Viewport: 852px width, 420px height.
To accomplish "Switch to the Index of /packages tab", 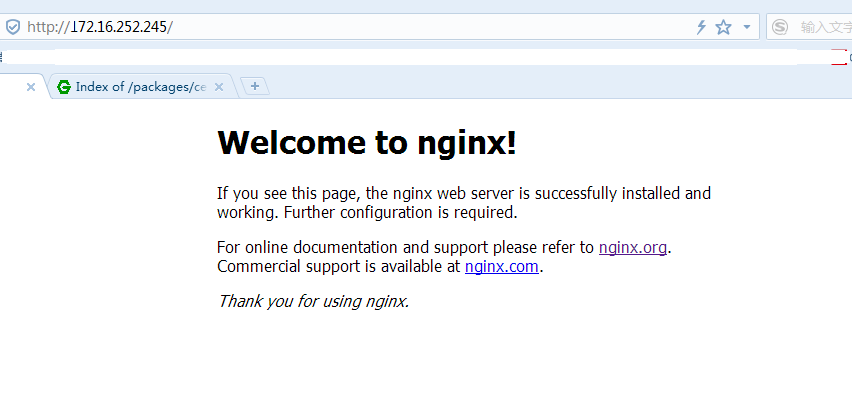I will point(141,87).
